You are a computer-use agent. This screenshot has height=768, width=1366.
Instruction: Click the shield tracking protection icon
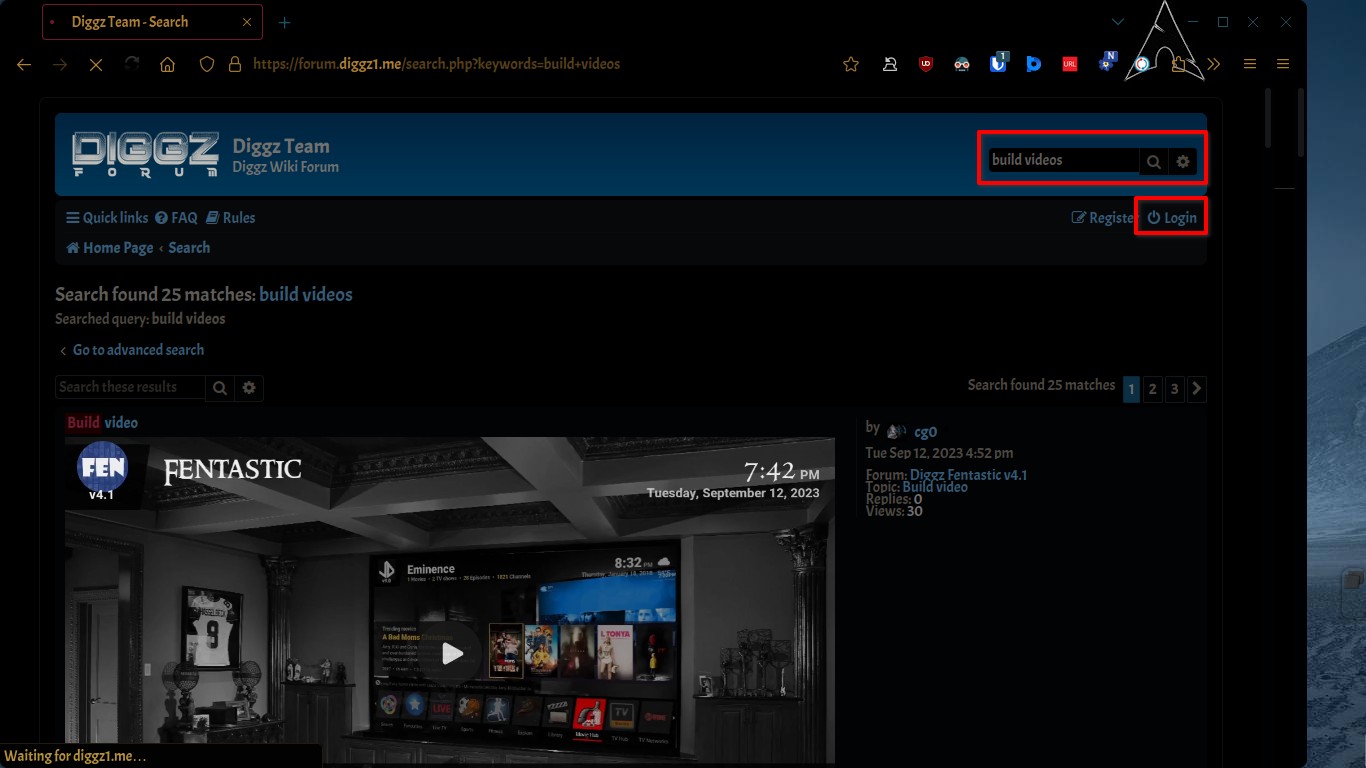coord(207,64)
